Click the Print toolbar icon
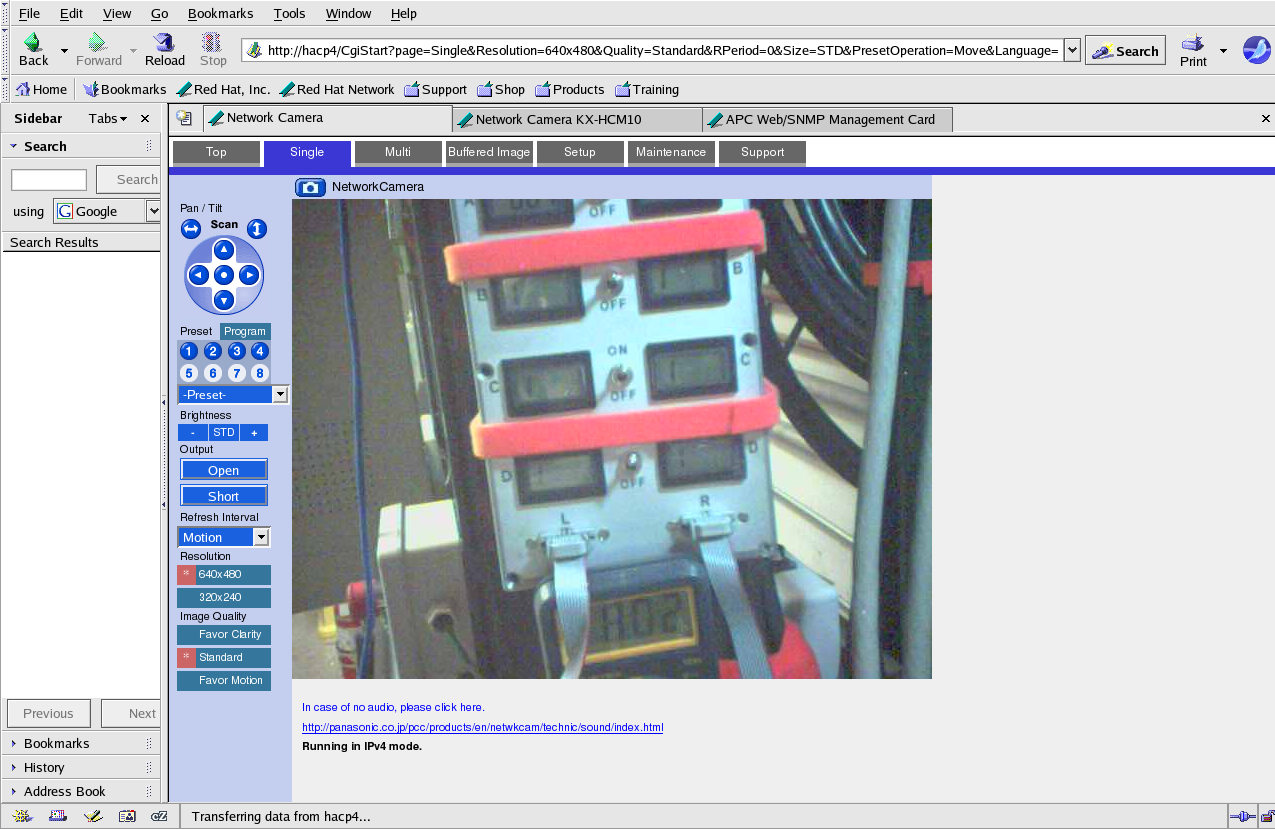This screenshot has width=1275, height=829. (x=1193, y=50)
